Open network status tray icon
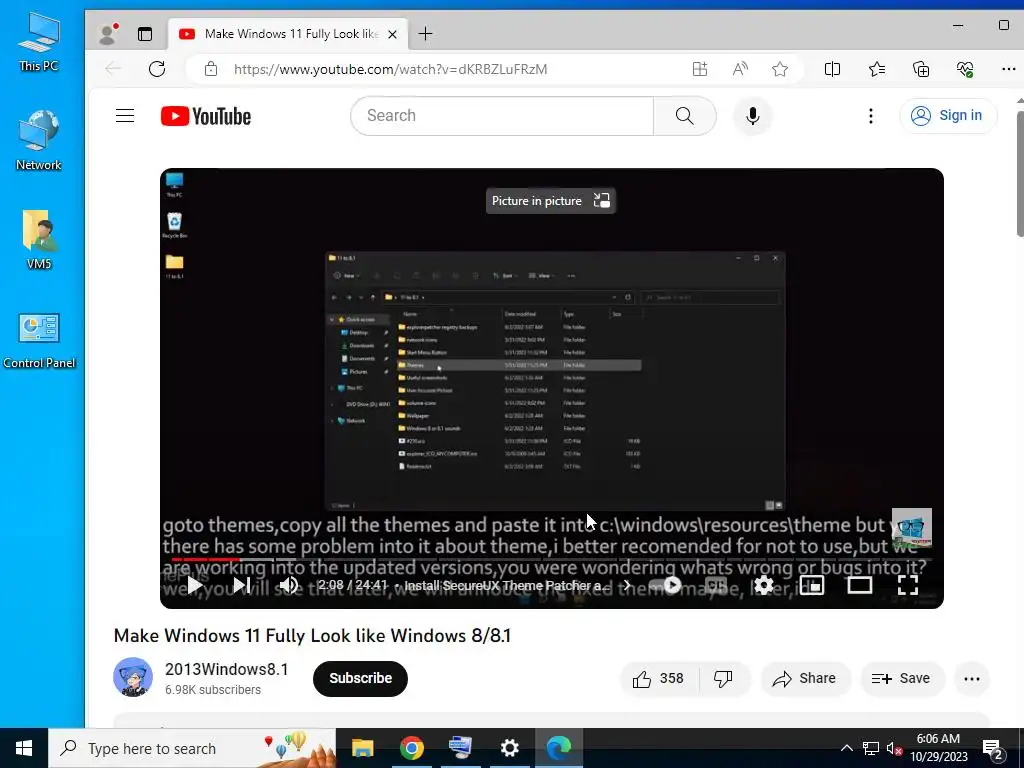Image resolution: width=1024 pixels, height=768 pixels. pos(871,748)
